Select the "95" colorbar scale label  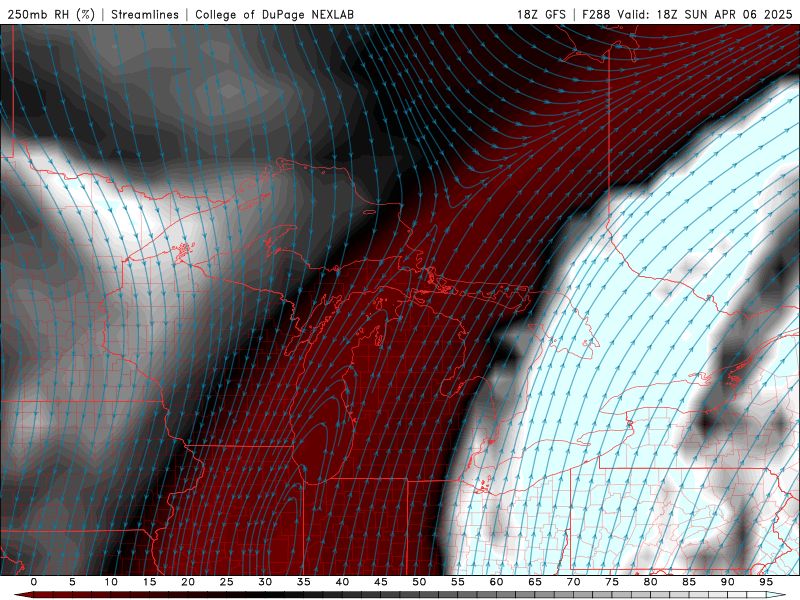tap(766, 582)
